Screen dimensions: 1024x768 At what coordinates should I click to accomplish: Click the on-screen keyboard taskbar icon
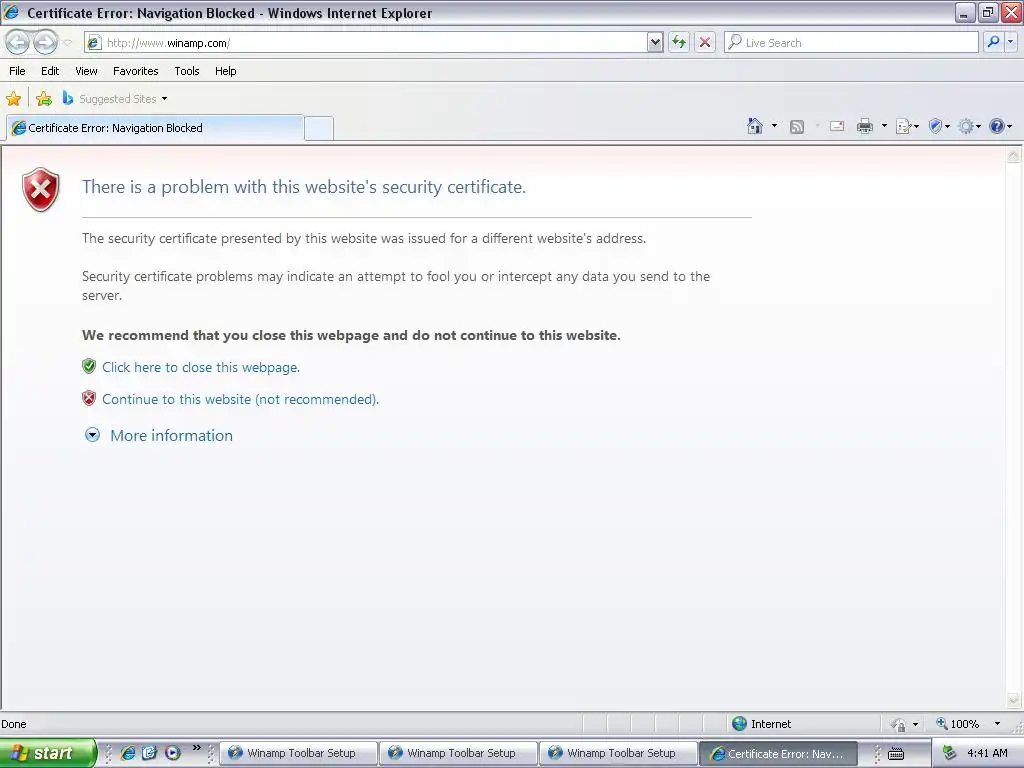pyautogui.click(x=896, y=754)
